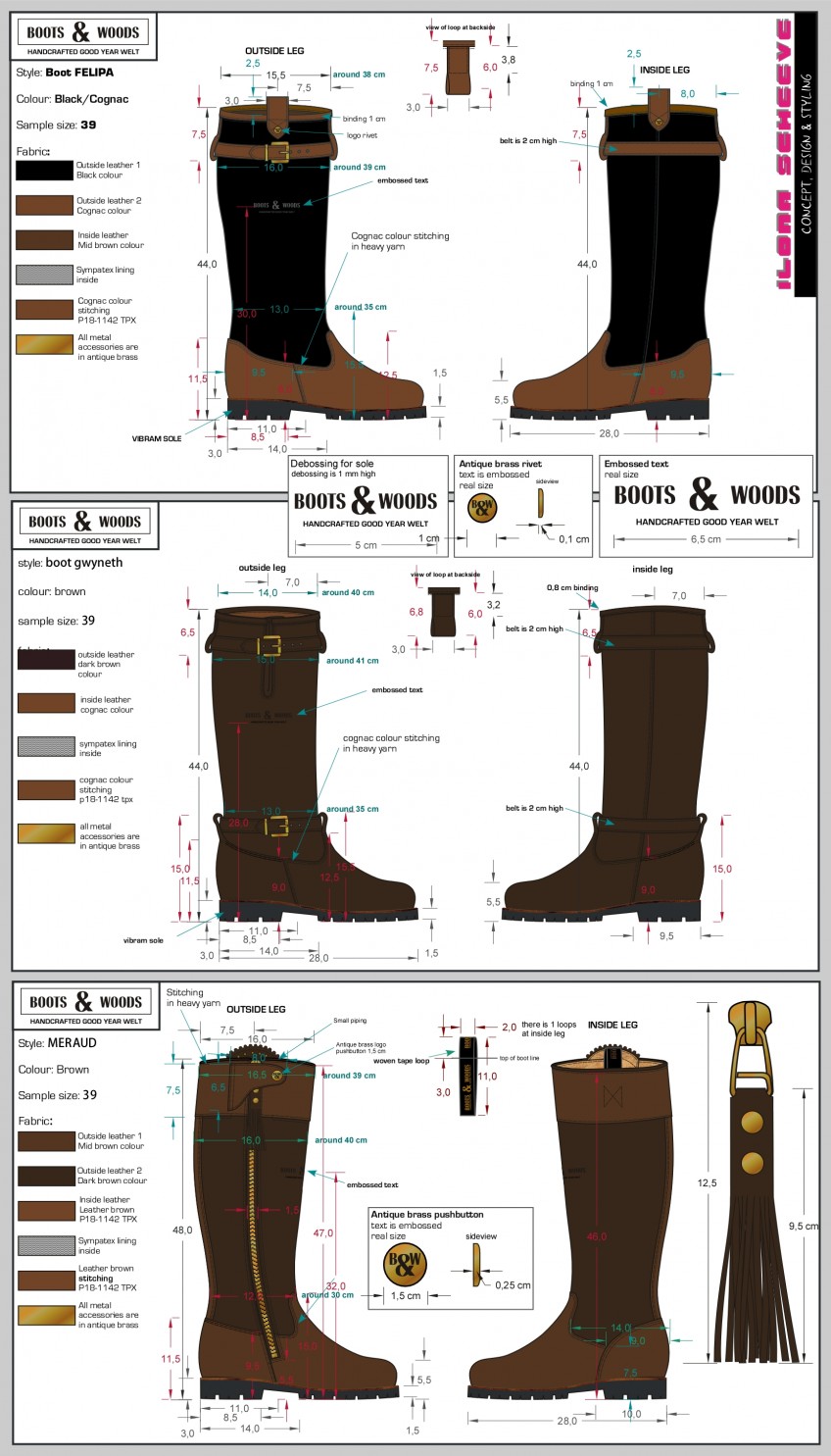Screen dimensions: 831x1456
Task: Click the rivet sideview drawing
Action: tap(539, 502)
